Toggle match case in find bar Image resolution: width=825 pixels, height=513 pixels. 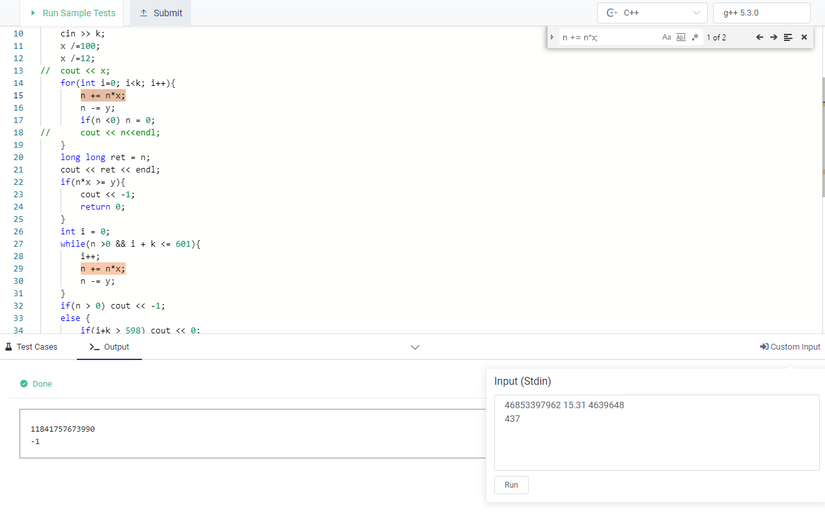667,38
